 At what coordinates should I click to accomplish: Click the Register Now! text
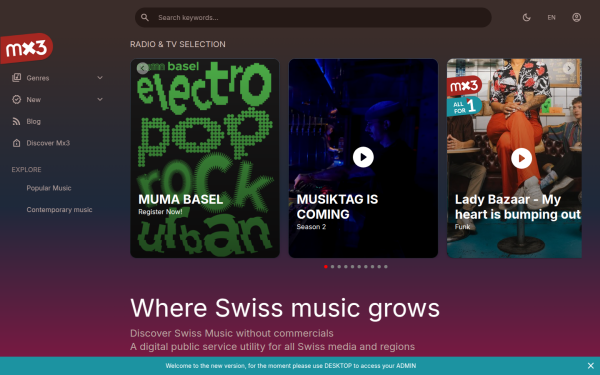click(160, 212)
